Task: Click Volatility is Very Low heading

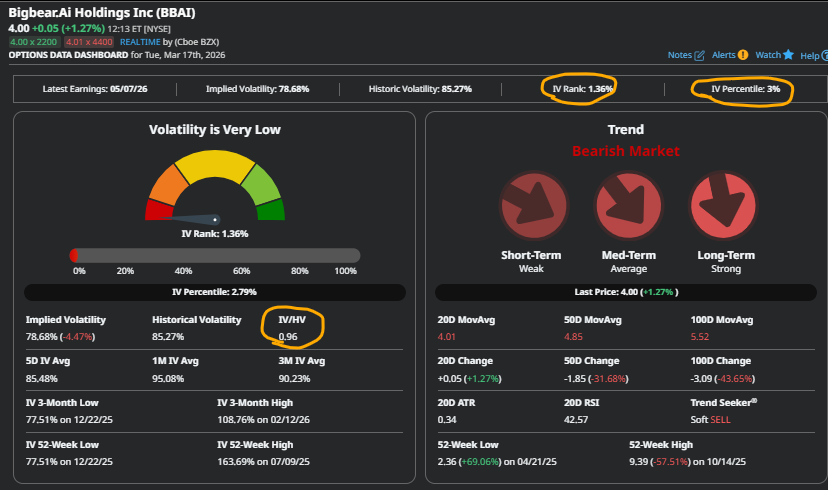Action: (x=215, y=130)
